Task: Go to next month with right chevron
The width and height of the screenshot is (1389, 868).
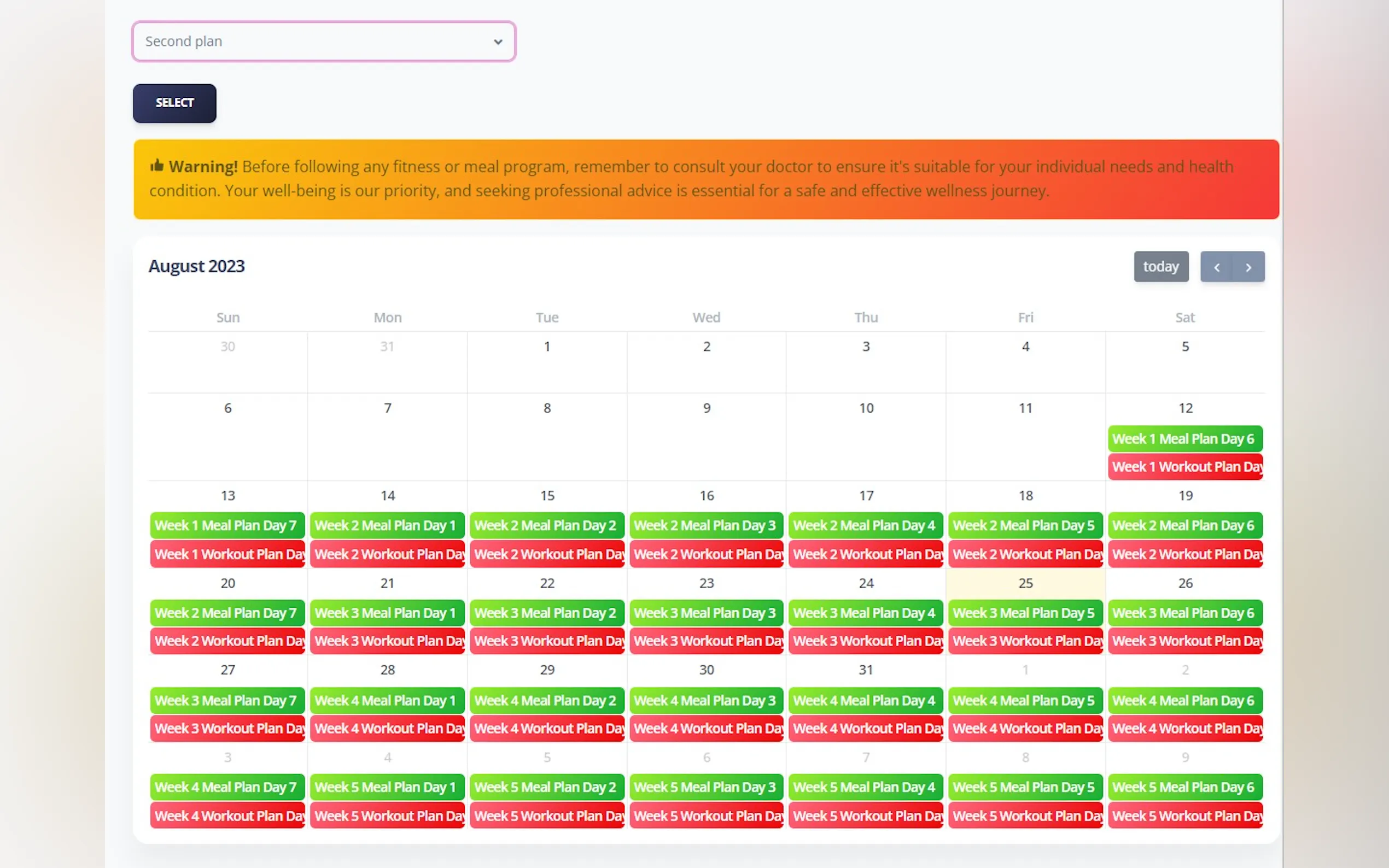Action: pyautogui.click(x=1248, y=267)
